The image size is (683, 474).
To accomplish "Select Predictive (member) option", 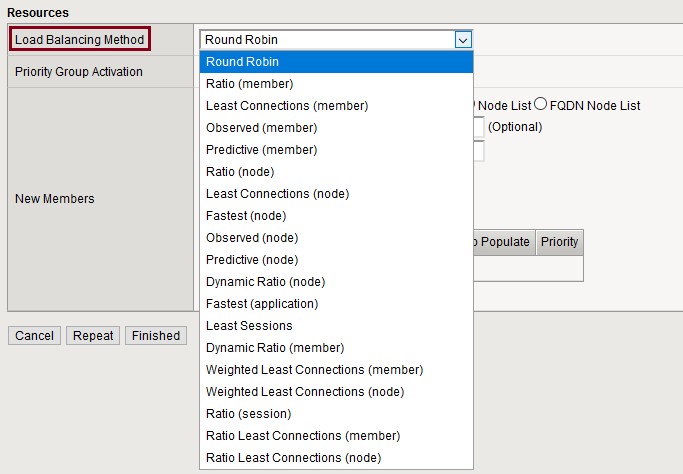I will [261, 150].
